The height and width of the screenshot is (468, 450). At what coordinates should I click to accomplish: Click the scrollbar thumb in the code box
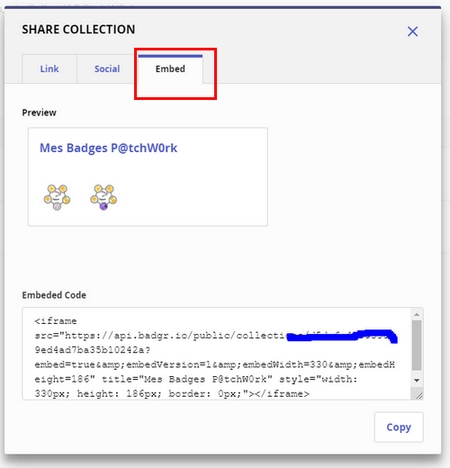tap(417, 345)
